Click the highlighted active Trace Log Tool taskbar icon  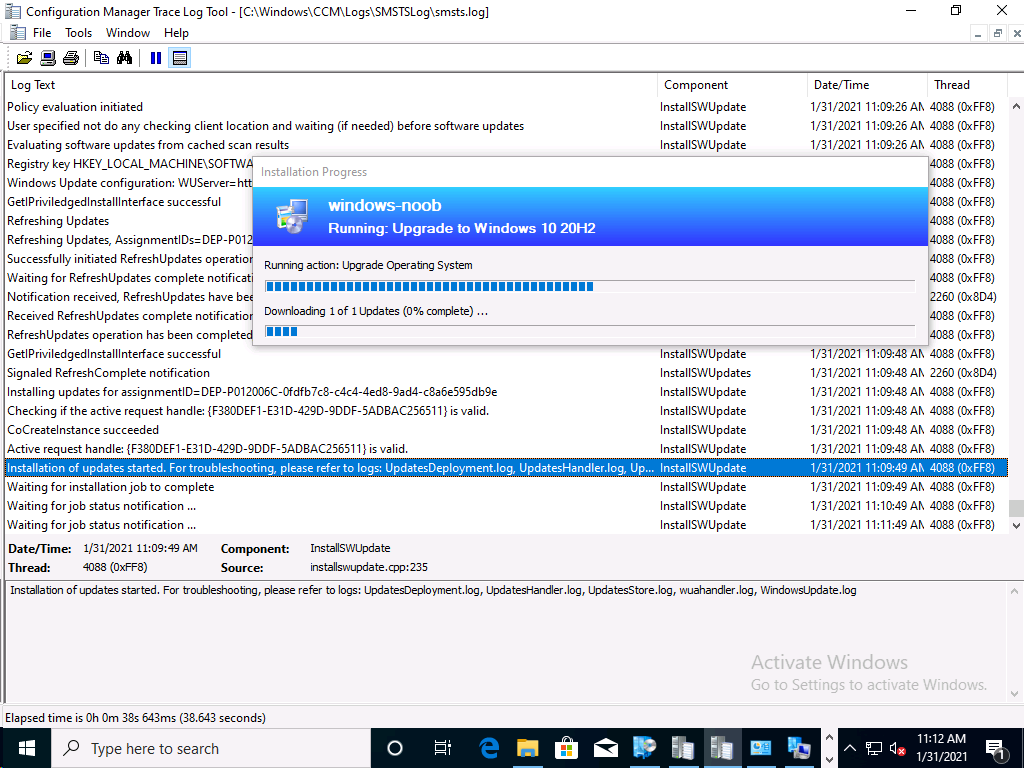pyautogui.click(x=722, y=748)
